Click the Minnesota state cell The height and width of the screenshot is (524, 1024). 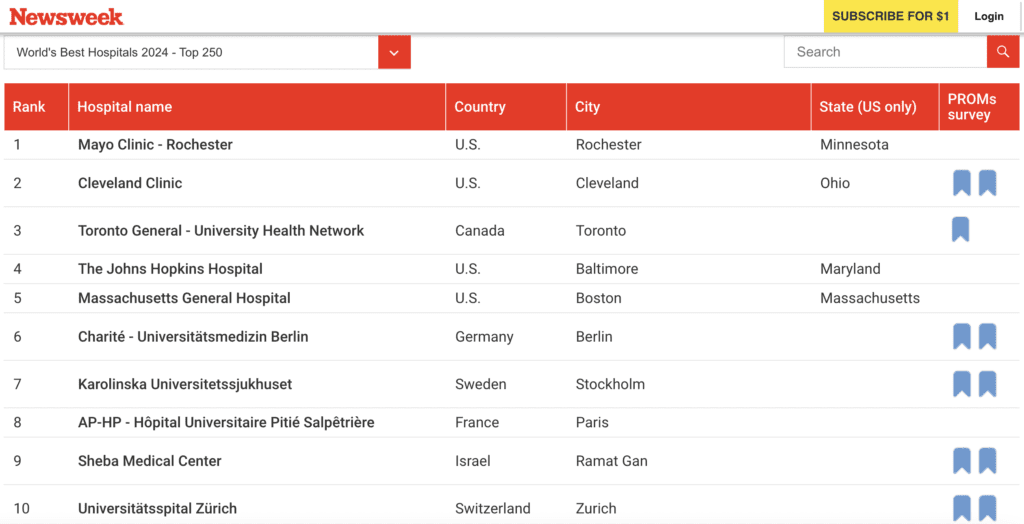[854, 144]
